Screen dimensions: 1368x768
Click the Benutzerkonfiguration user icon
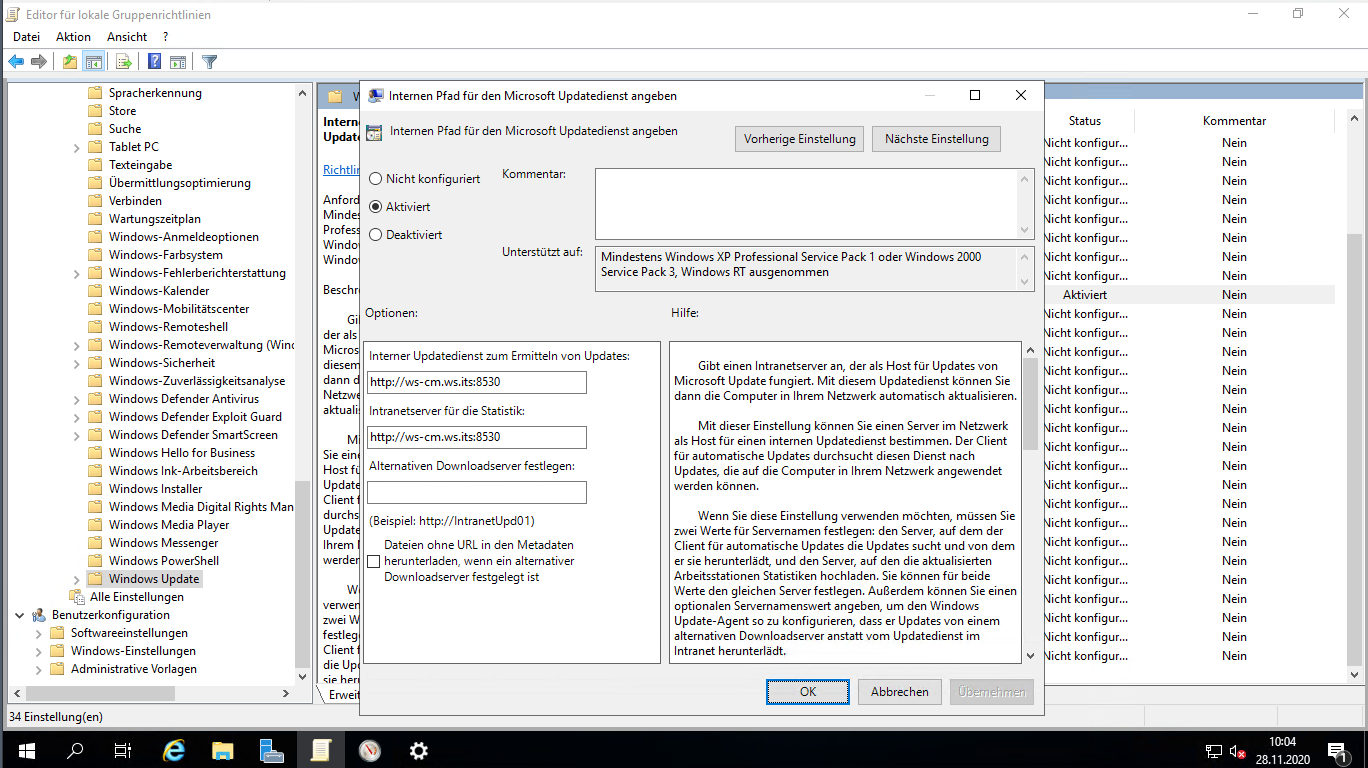pyautogui.click(x=39, y=615)
